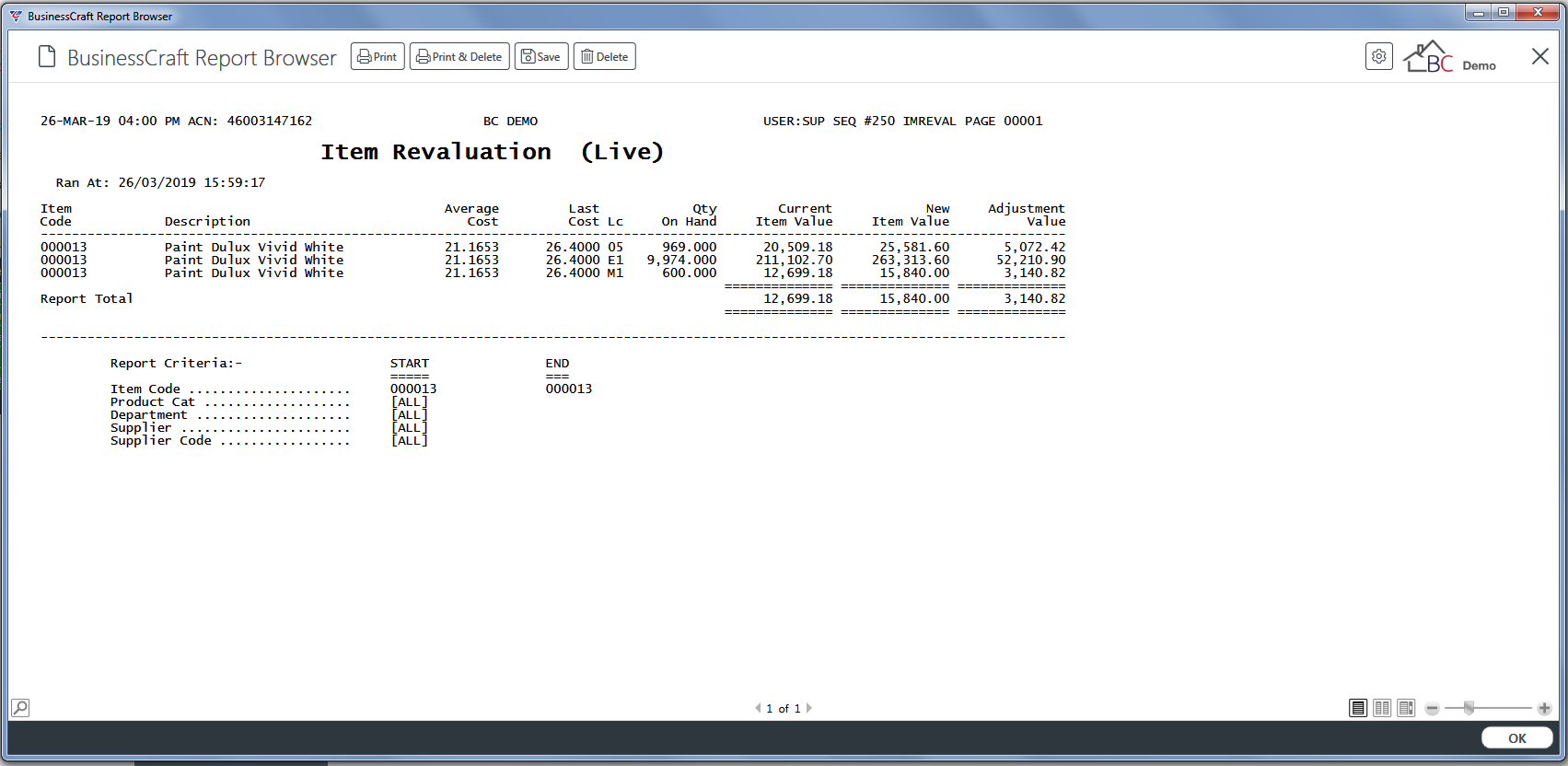The image size is (1568, 766).
Task: Click the Print button
Action: (x=377, y=57)
